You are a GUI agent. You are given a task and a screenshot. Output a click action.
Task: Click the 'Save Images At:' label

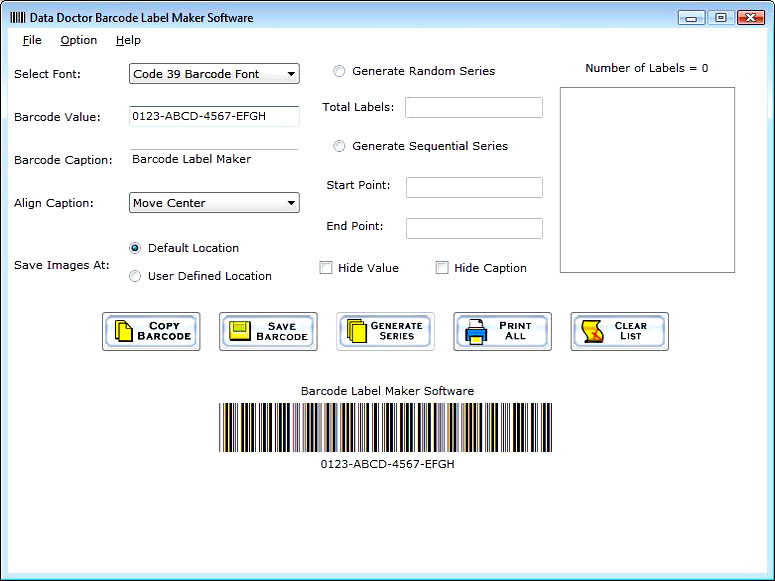62,266
